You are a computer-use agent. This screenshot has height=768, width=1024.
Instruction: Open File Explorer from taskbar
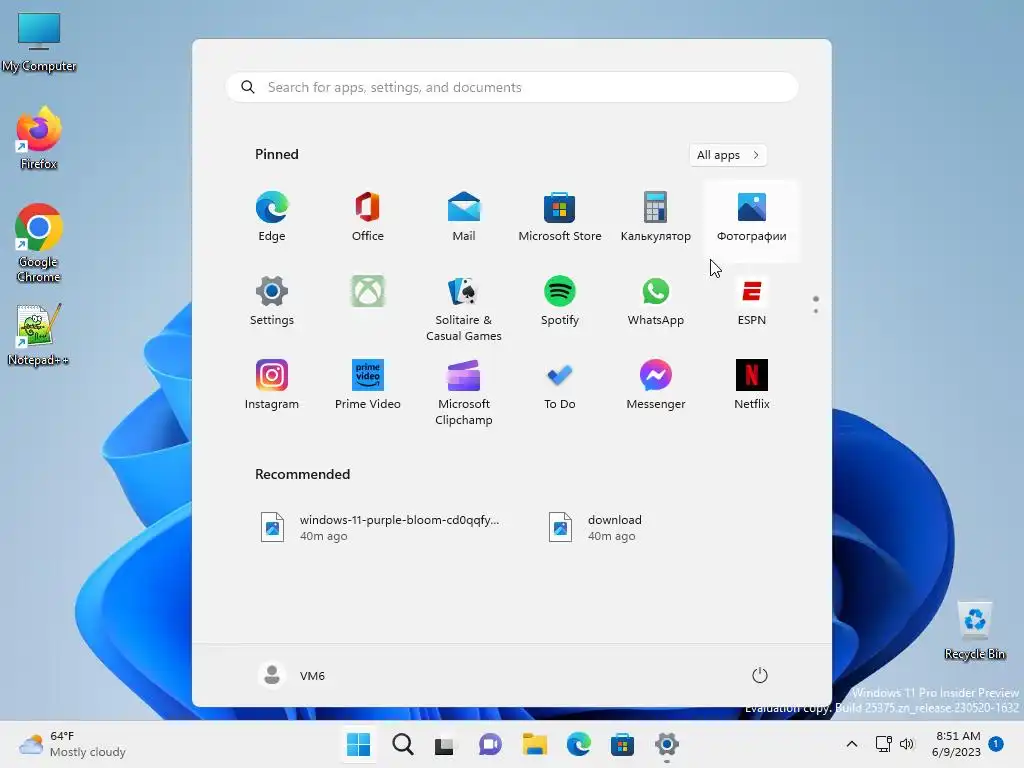tap(534, 744)
